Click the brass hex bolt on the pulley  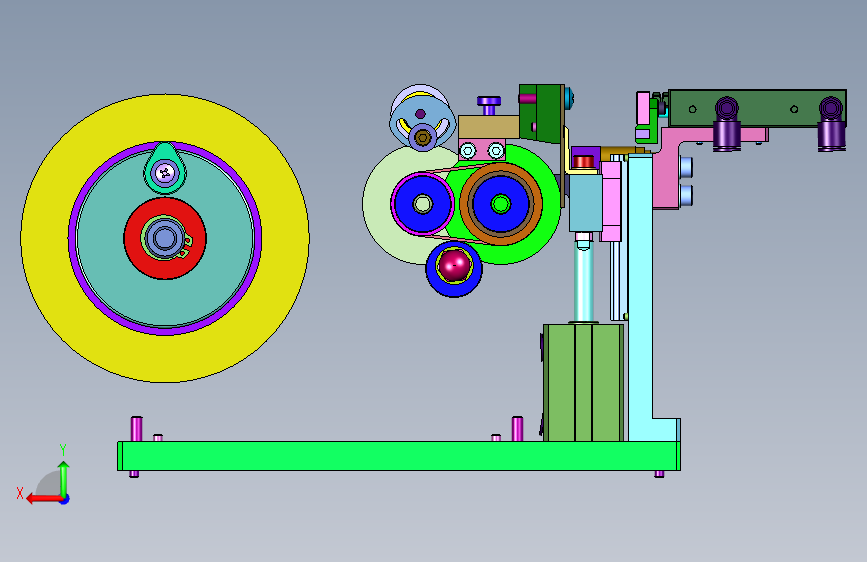coord(423,137)
